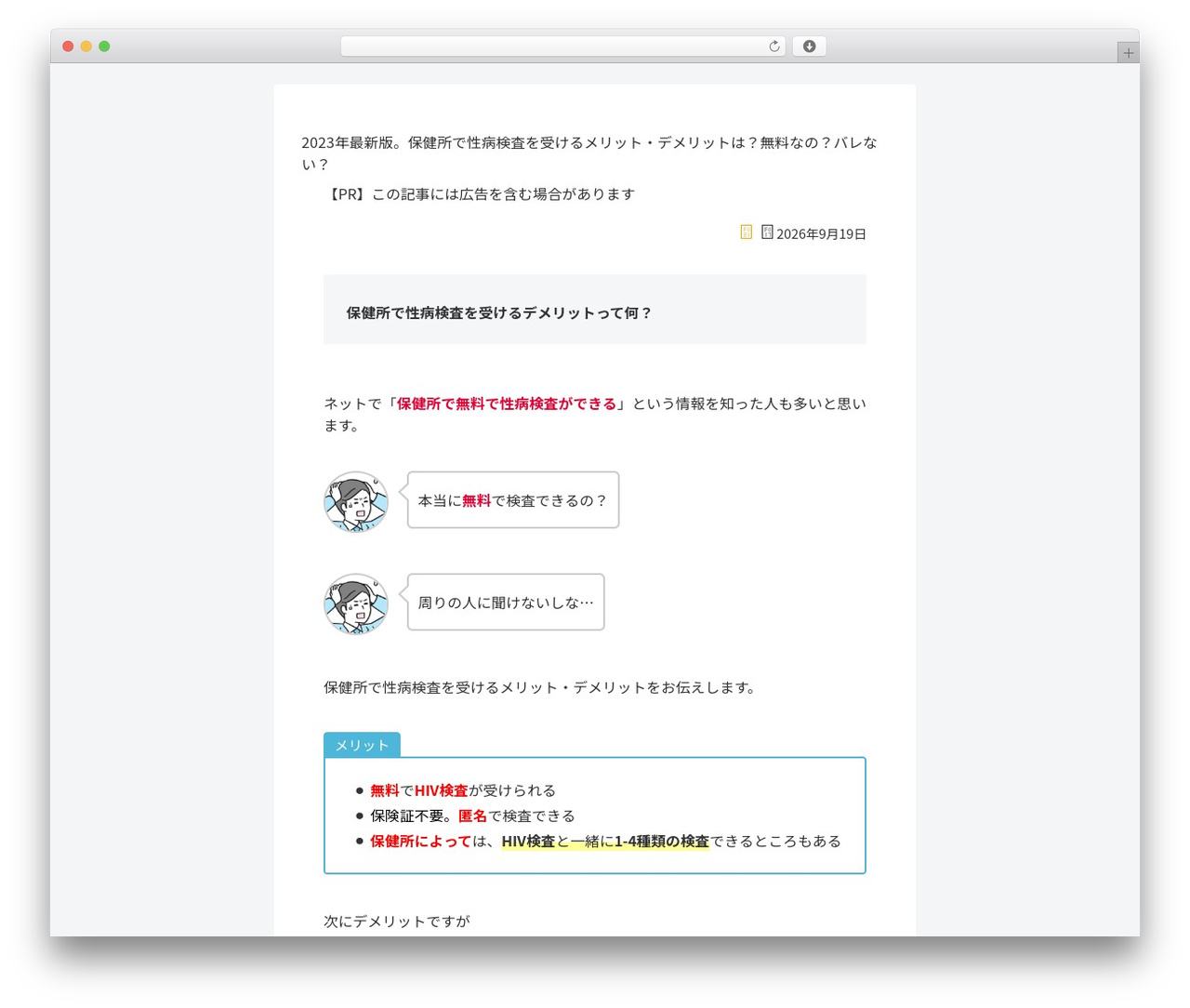Click red text 保健所で無料で性病検査ができる
Viewport: 1190px width, 1008px height.
(x=507, y=404)
